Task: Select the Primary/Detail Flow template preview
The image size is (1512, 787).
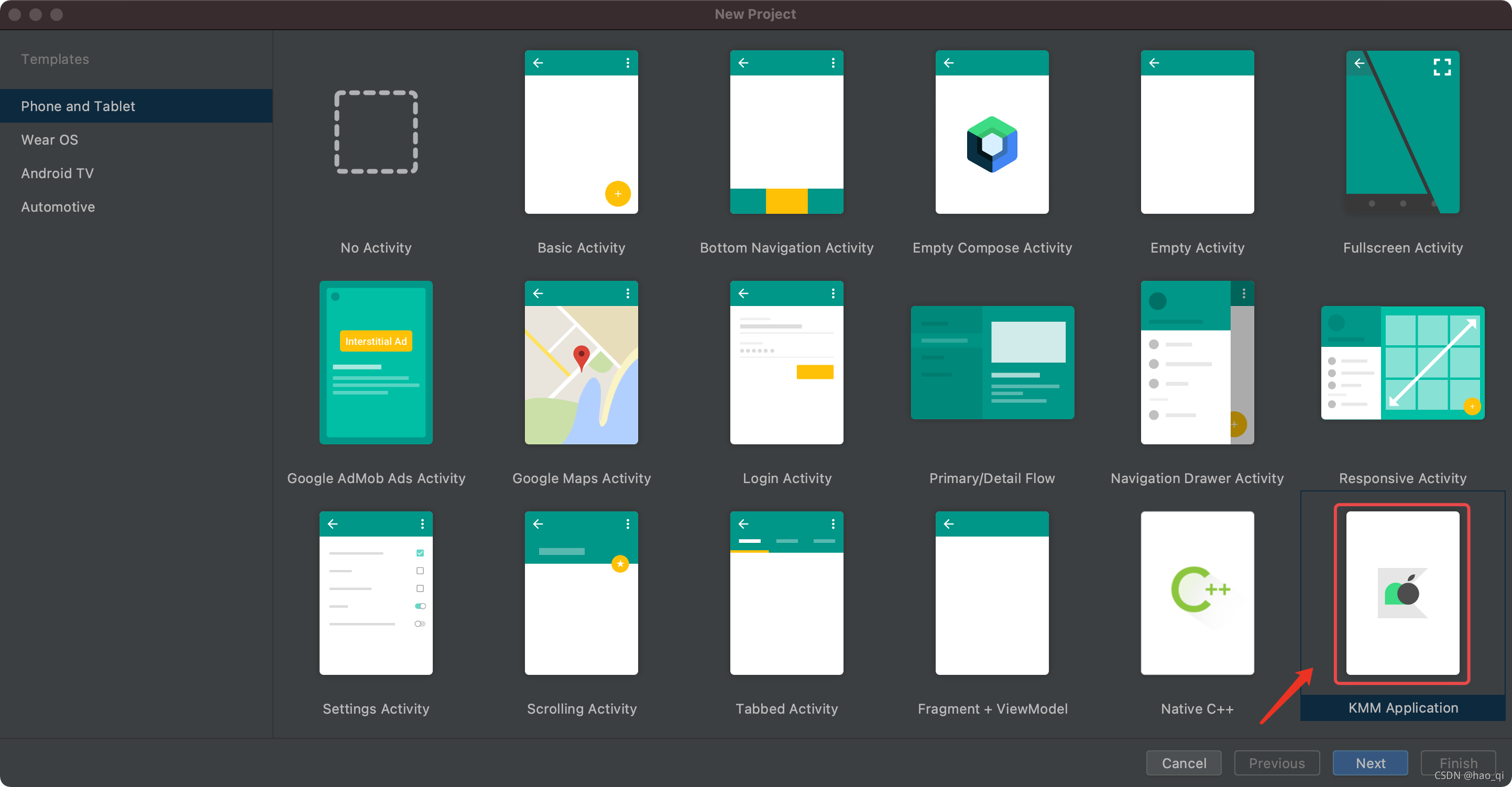Action: (992, 363)
